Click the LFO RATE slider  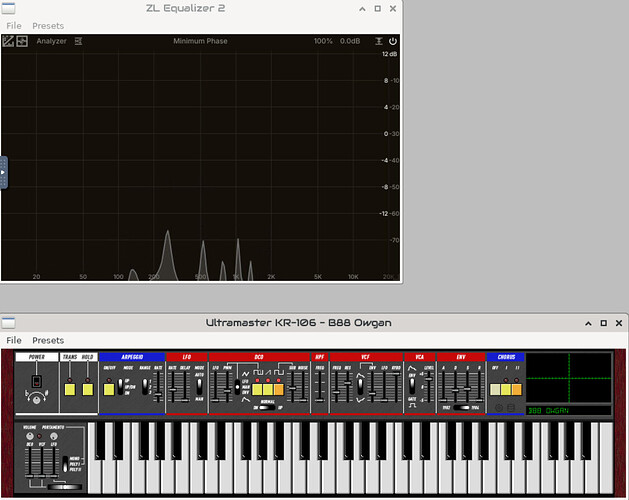click(x=173, y=388)
